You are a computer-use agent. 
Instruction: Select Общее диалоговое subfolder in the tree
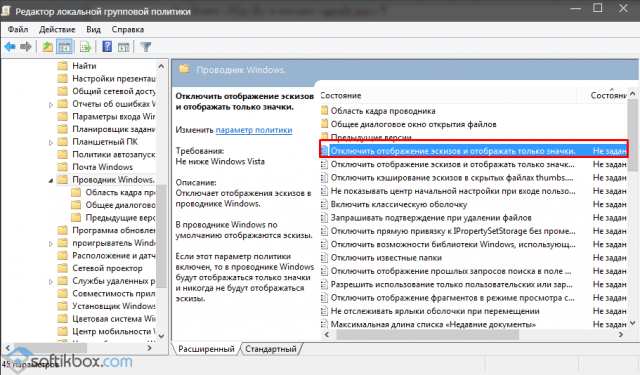pos(120,205)
